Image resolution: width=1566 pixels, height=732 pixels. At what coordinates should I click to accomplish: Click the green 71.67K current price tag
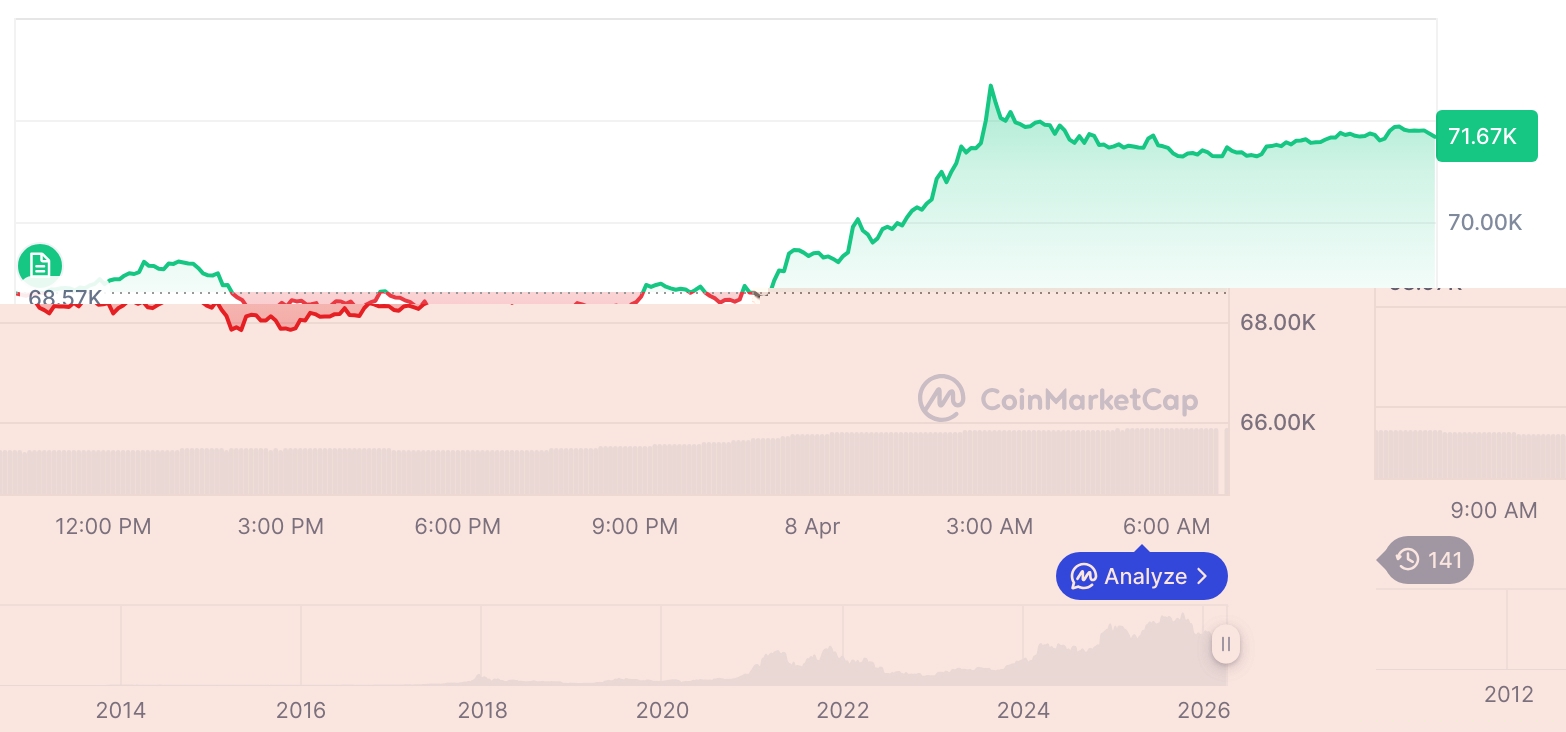[x=1486, y=136]
